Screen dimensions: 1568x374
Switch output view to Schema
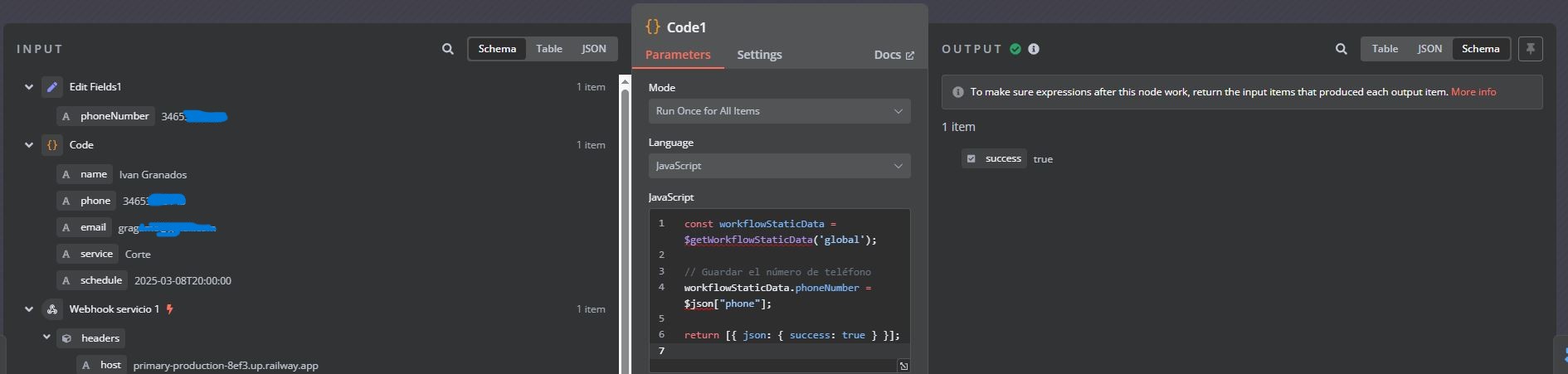(x=1480, y=49)
